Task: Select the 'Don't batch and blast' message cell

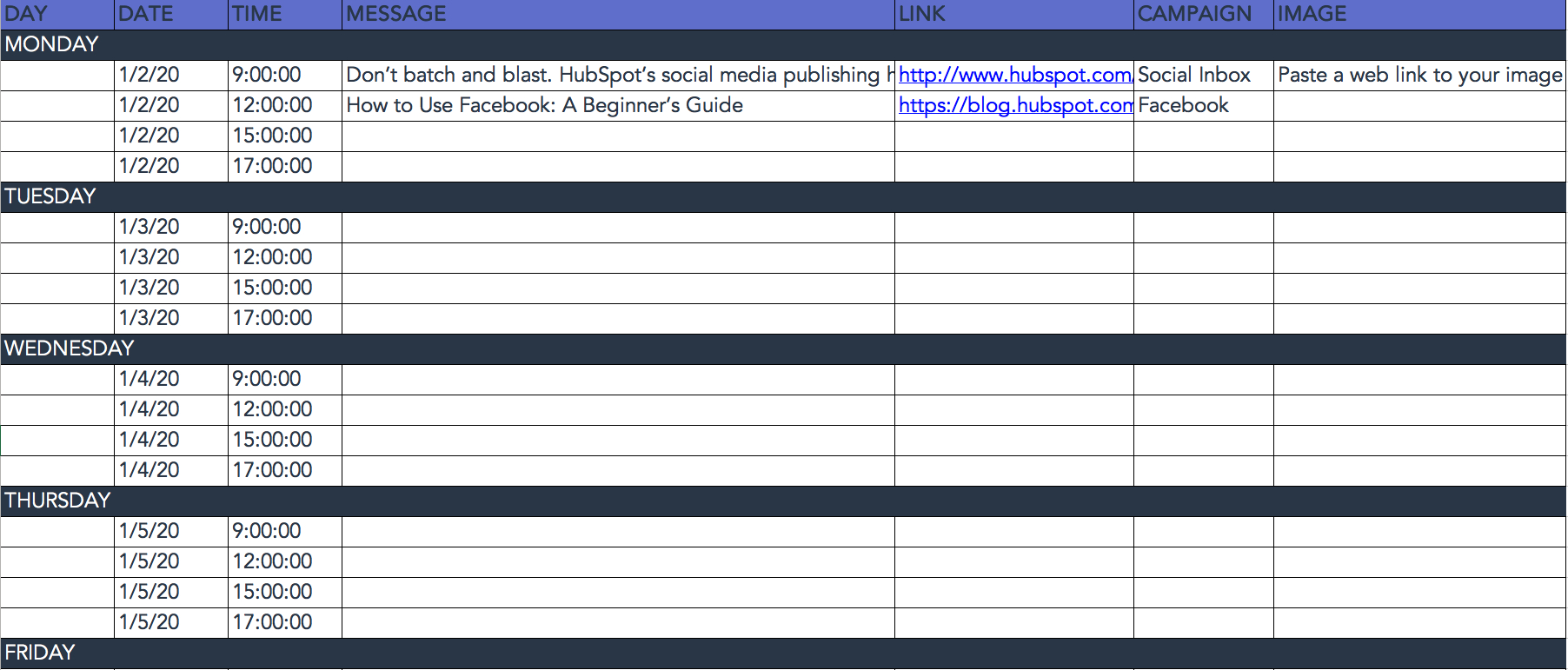Action: 618,76
